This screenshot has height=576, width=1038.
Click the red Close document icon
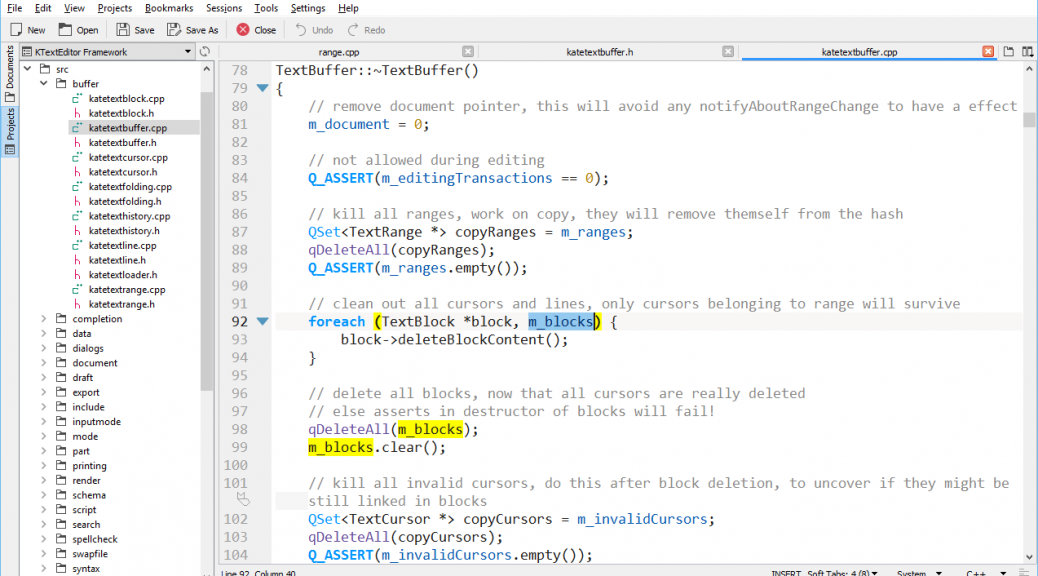tap(243, 30)
